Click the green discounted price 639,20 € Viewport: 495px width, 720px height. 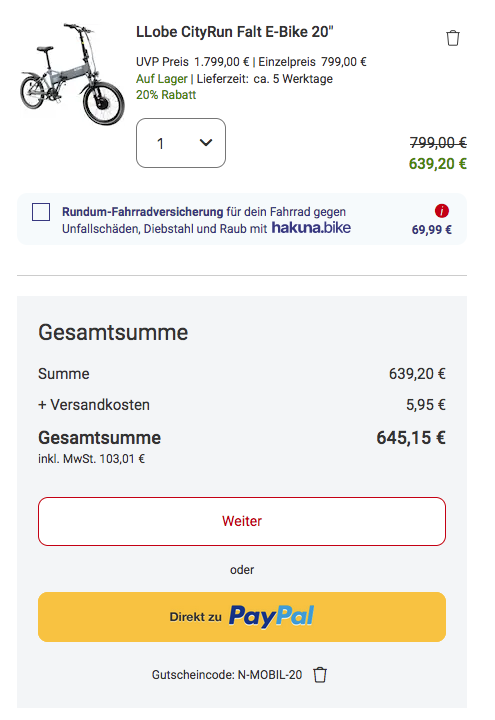coord(438,163)
